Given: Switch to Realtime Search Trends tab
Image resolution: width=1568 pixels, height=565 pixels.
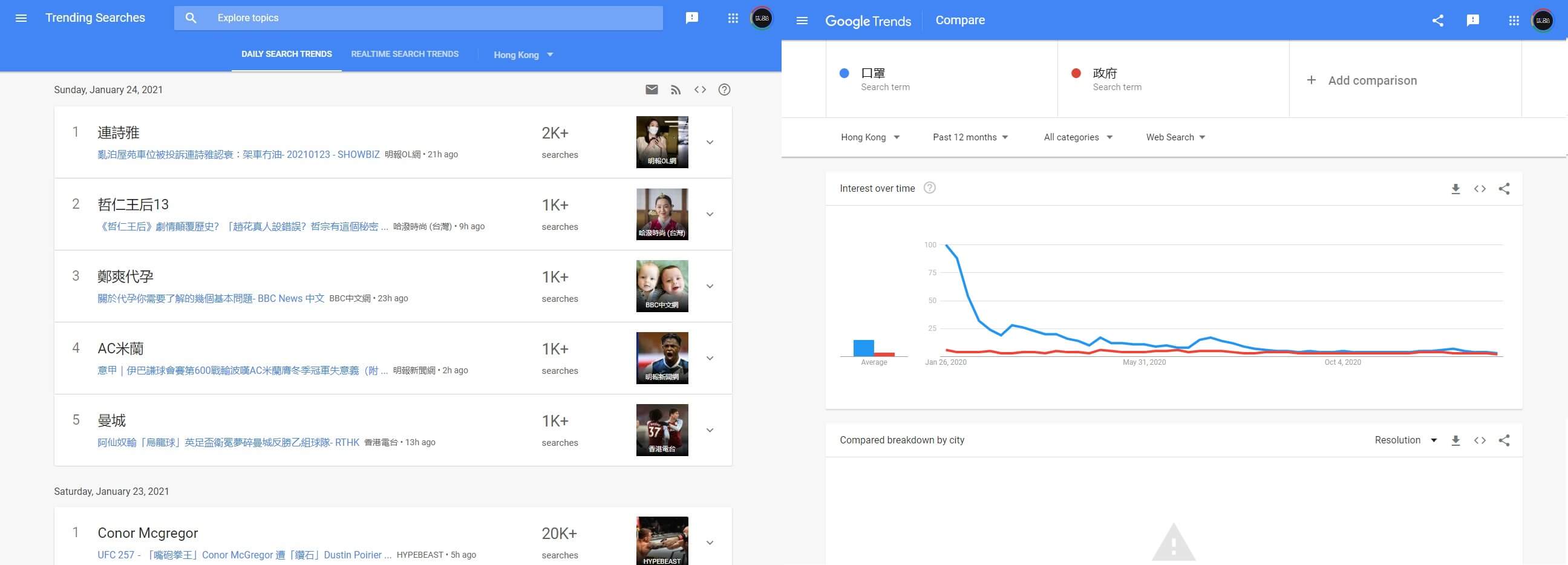Looking at the screenshot, I should click(x=405, y=54).
